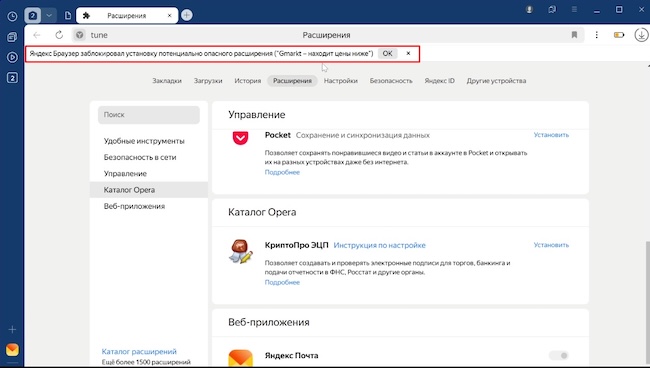Go back with the arrow button
Screen dimensions: 650x368
click(x=37, y=35)
